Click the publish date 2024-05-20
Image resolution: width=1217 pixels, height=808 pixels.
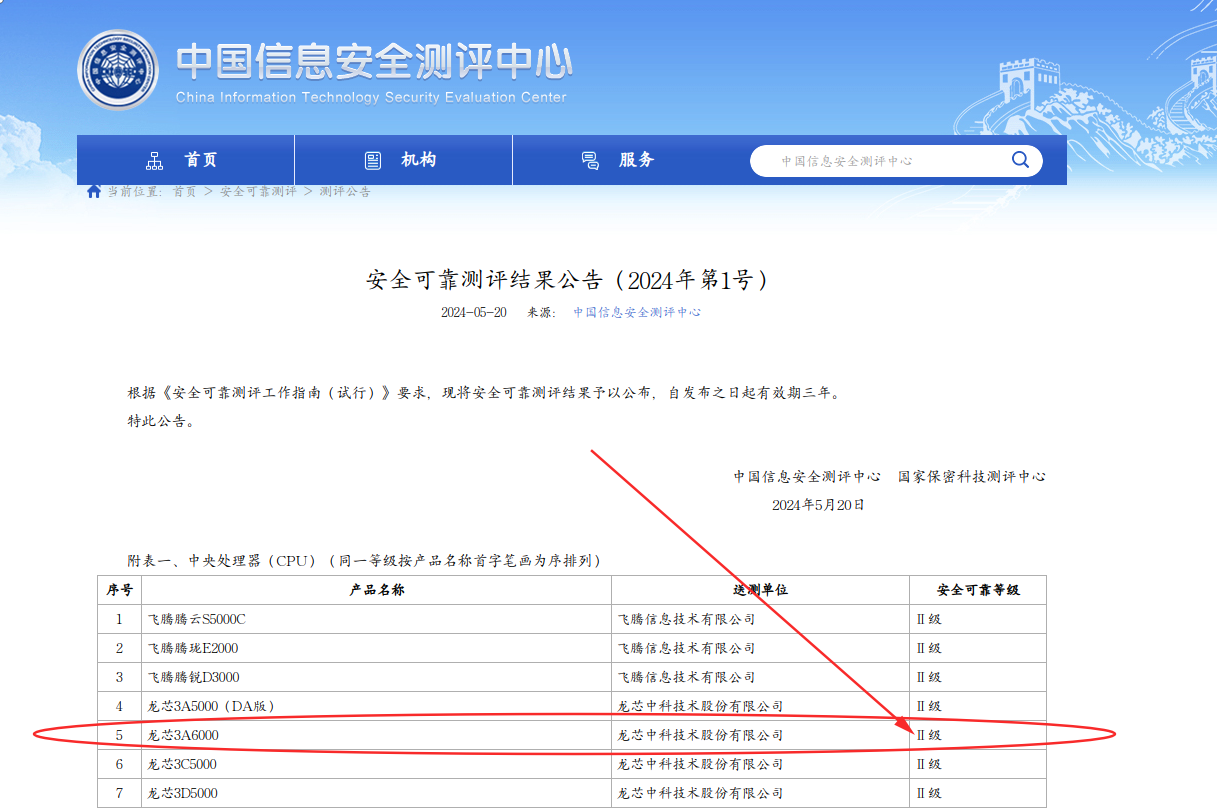tap(474, 312)
